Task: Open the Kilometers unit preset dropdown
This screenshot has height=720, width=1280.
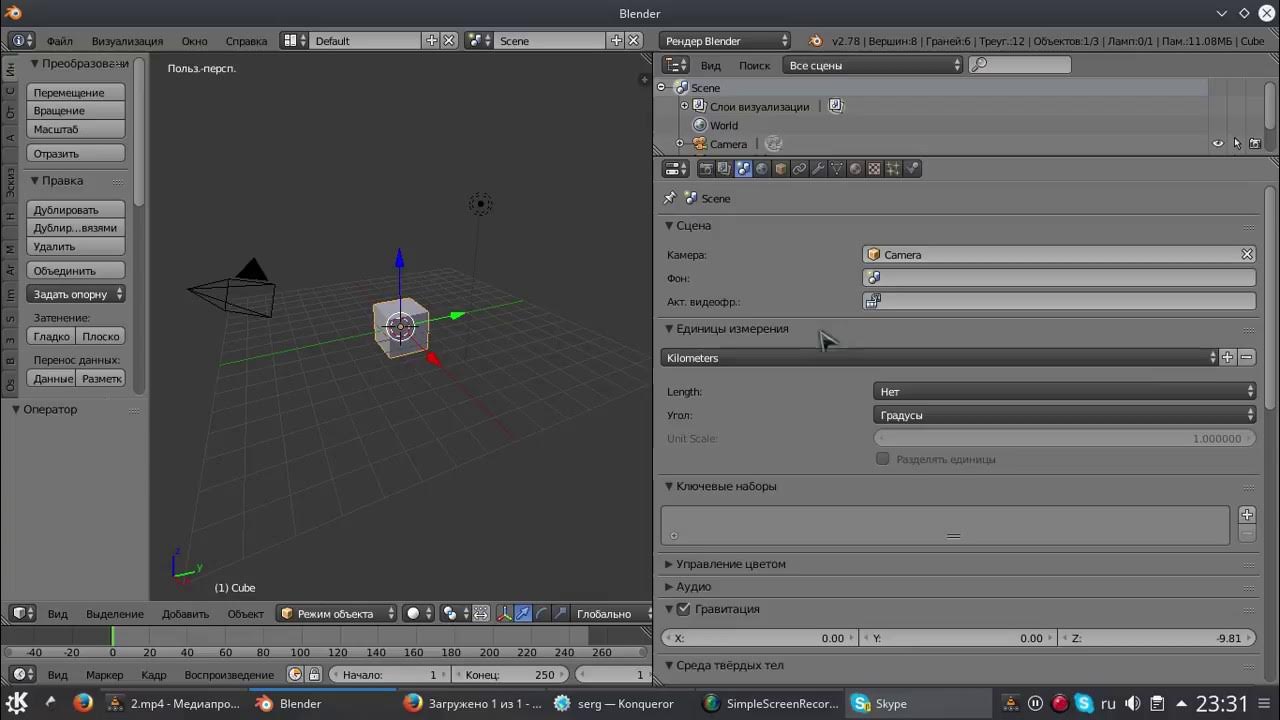Action: click(x=939, y=358)
